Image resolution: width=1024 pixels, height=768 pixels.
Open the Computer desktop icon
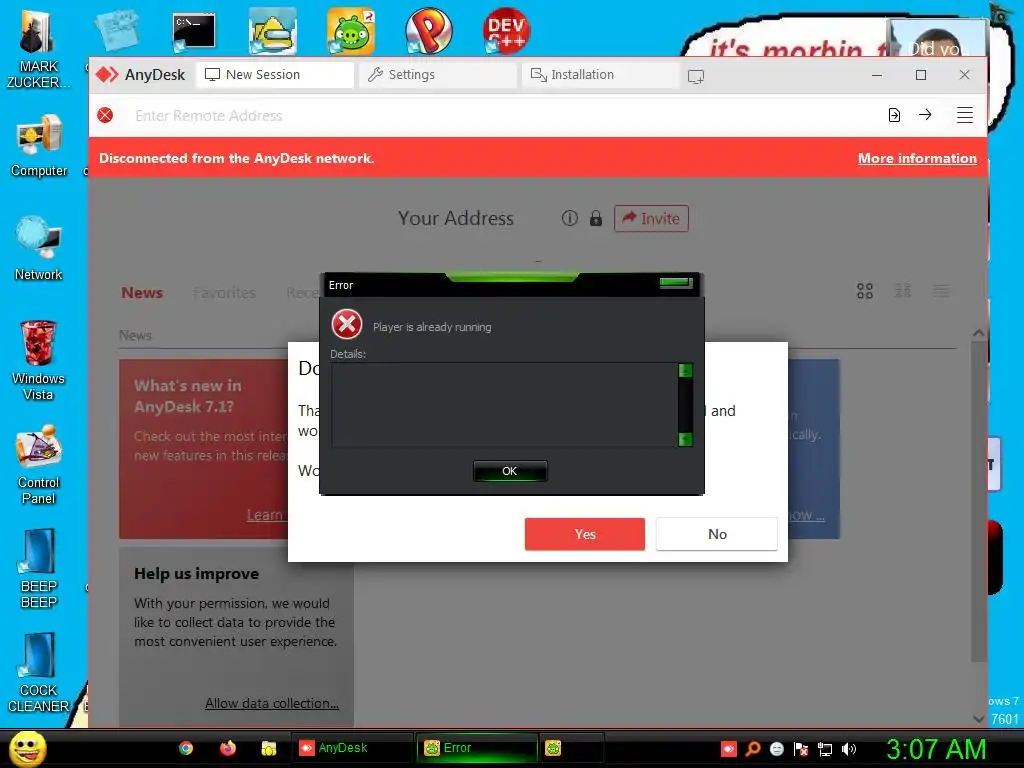(x=39, y=146)
